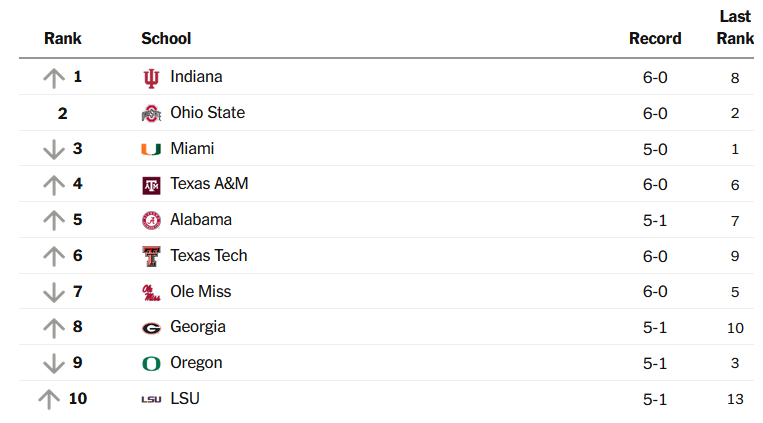Viewport: 763px width, 423px height.
Task: Click the down arrow beside rank 9
Action: pos(53,363)
